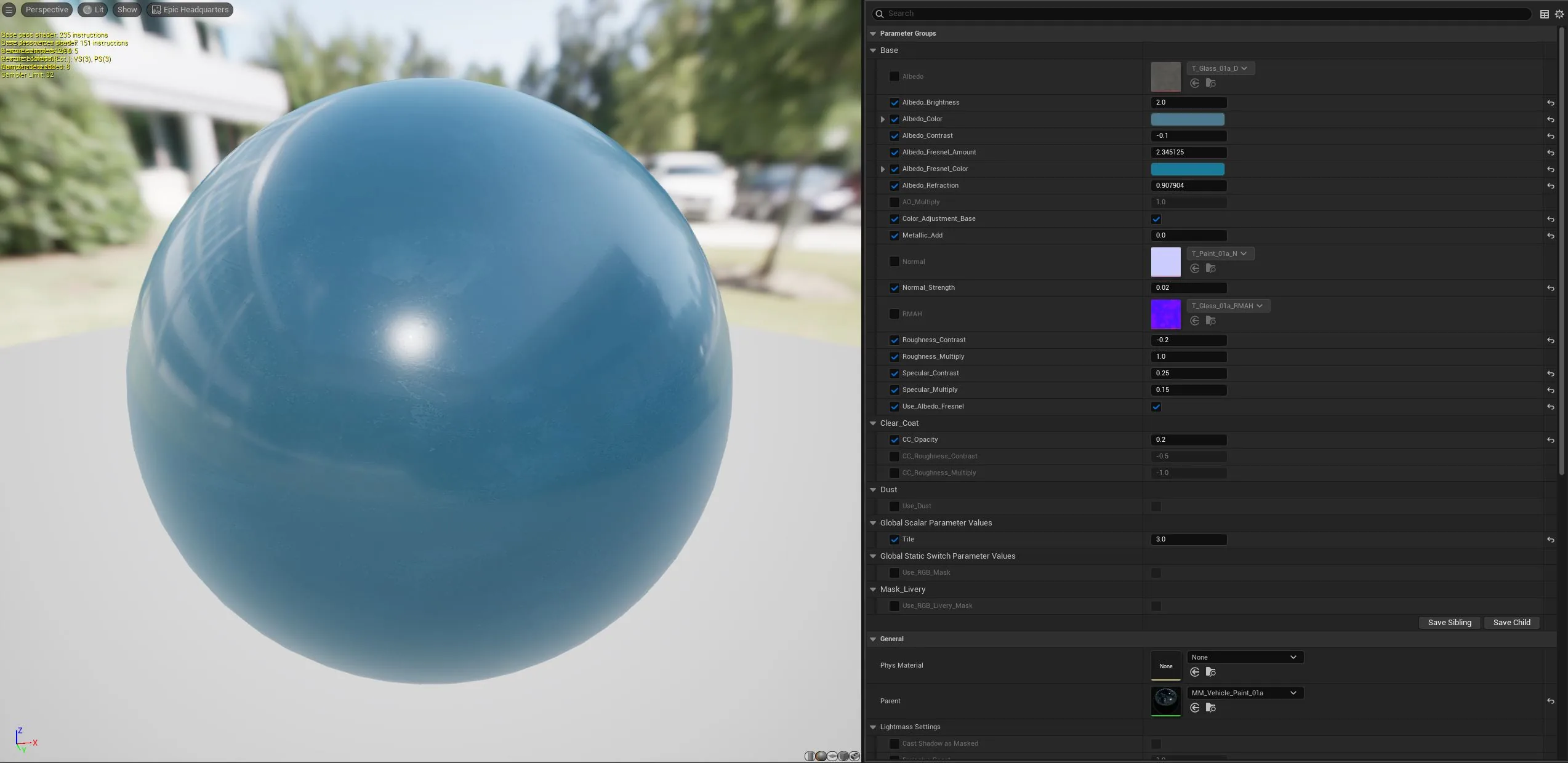Use selected mesh from Content Browser as preview

[x=854, y=756]
